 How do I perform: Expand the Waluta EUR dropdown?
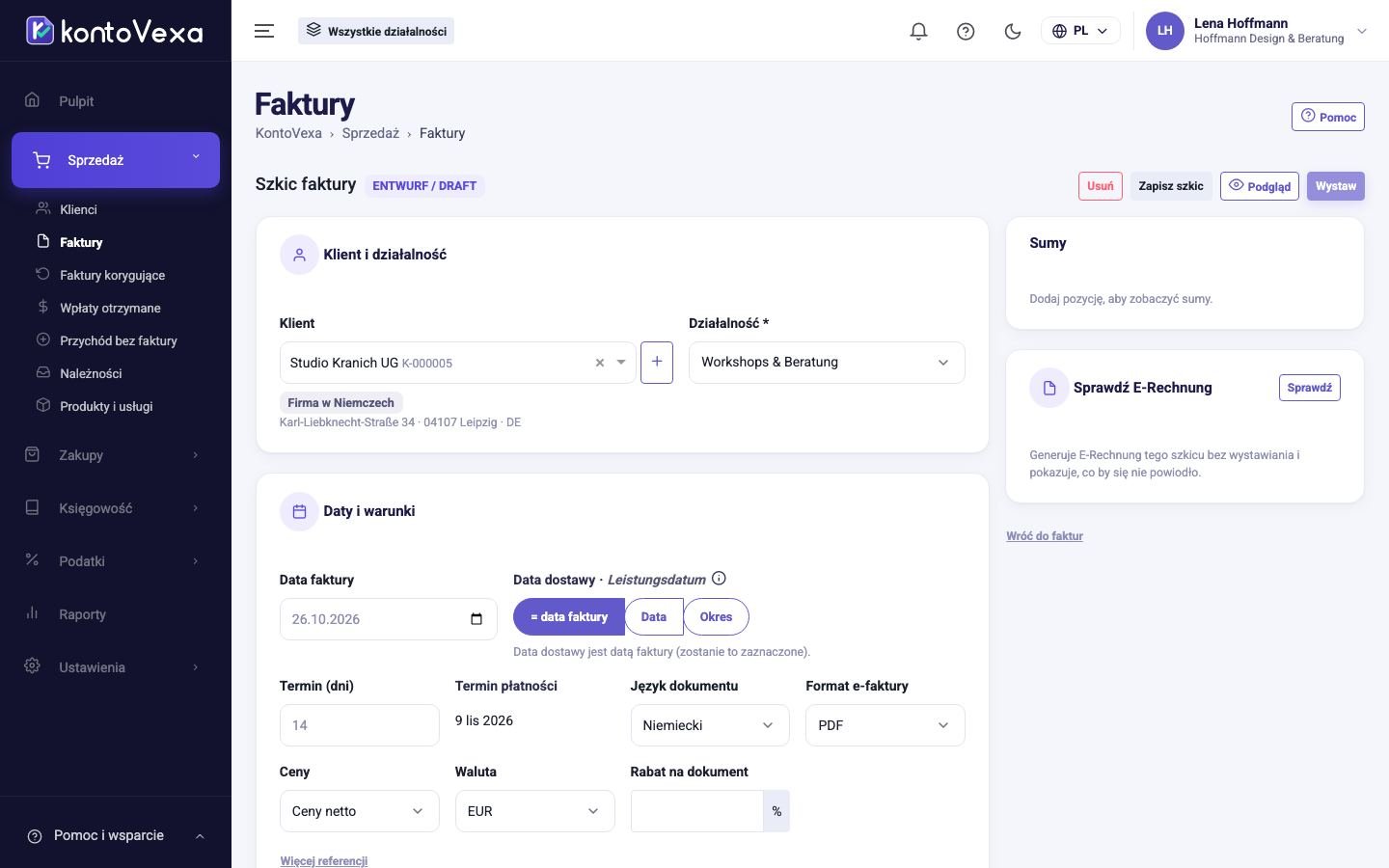534,811
